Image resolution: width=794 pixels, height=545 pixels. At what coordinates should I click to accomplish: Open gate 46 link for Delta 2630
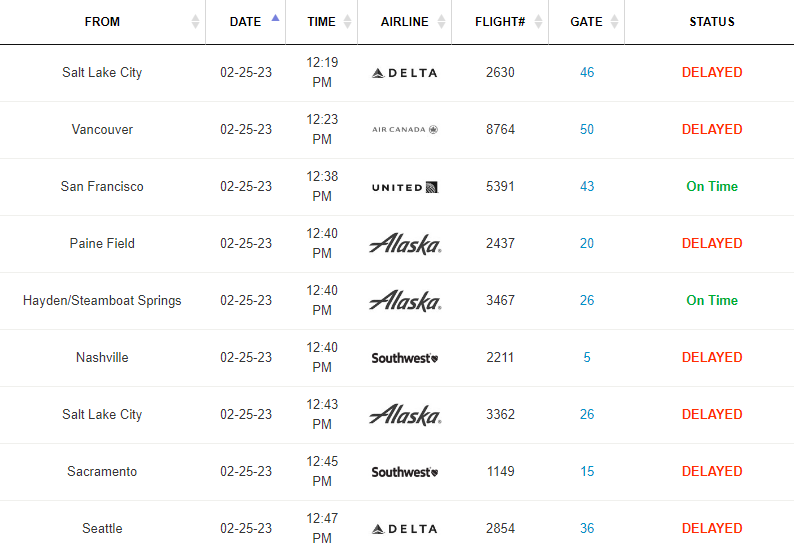click(587, 73)
